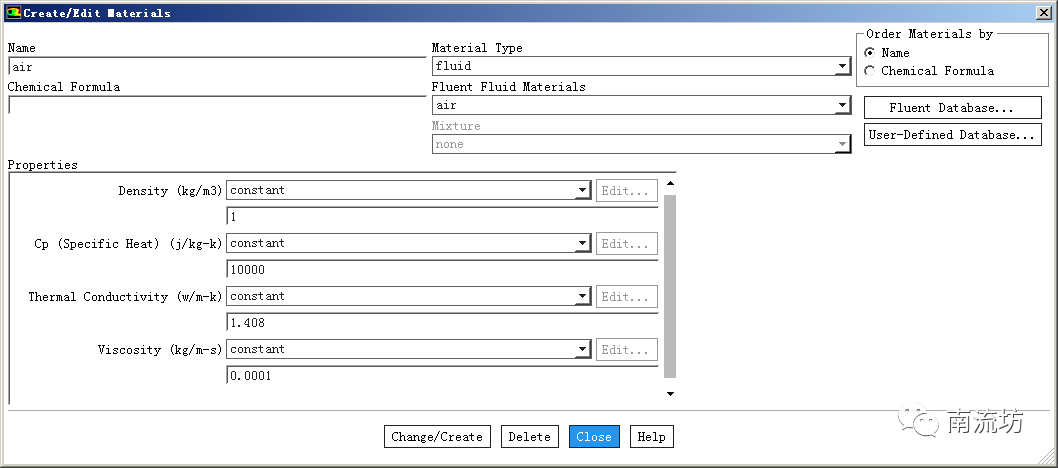The height and width of the screenshot is (468, 1058).
Task: Click the Fluent icon in title bar
Action: tap(13, 13)
